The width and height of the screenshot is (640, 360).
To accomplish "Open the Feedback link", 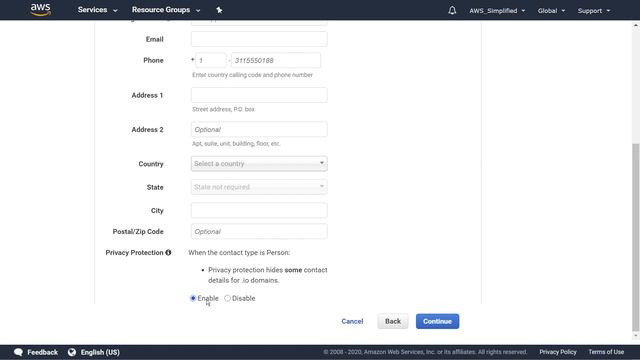I will (42, 352).
